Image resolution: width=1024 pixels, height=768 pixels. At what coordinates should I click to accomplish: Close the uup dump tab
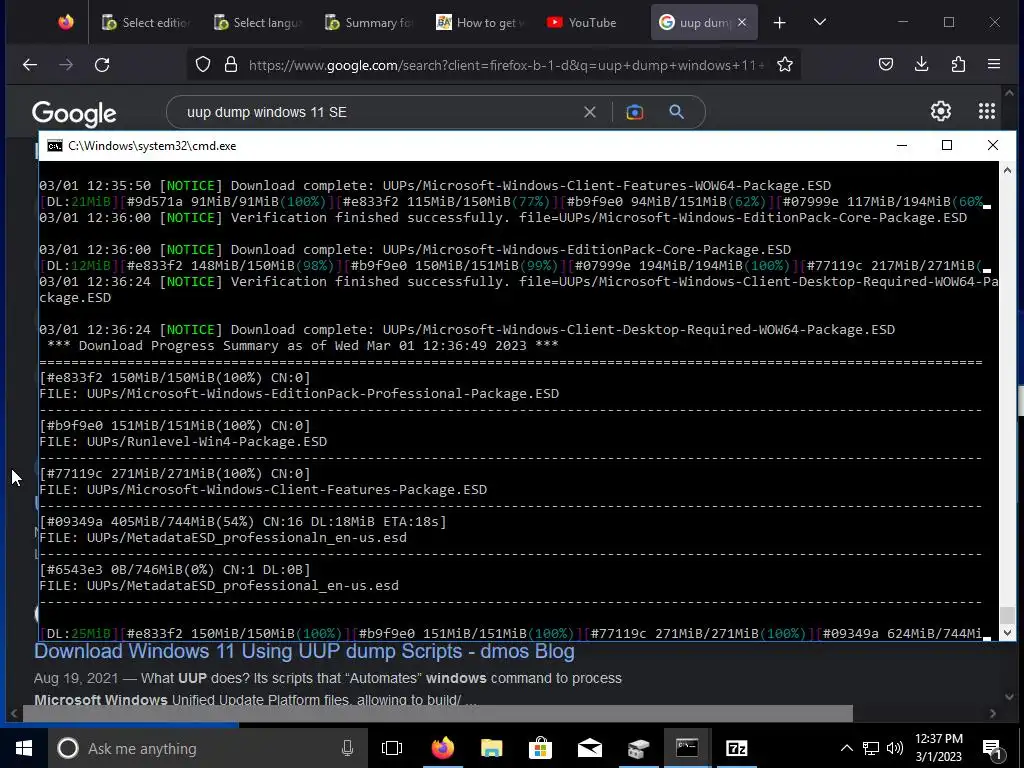coord(742,22)
